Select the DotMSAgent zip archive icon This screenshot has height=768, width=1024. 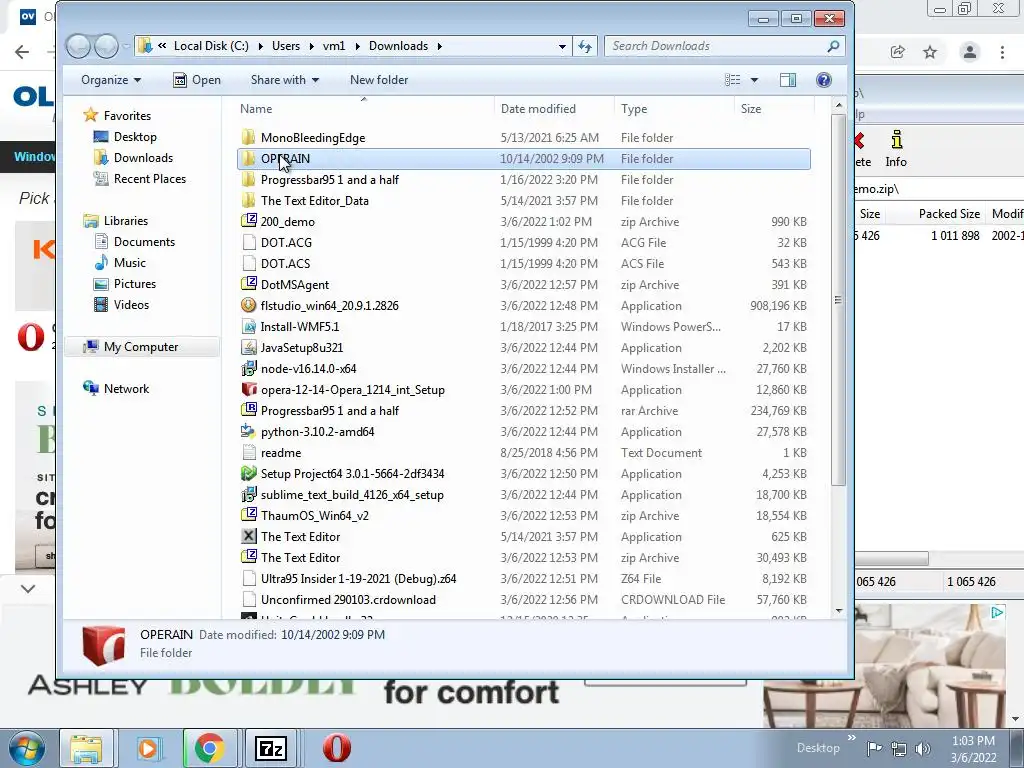point(248,284)
